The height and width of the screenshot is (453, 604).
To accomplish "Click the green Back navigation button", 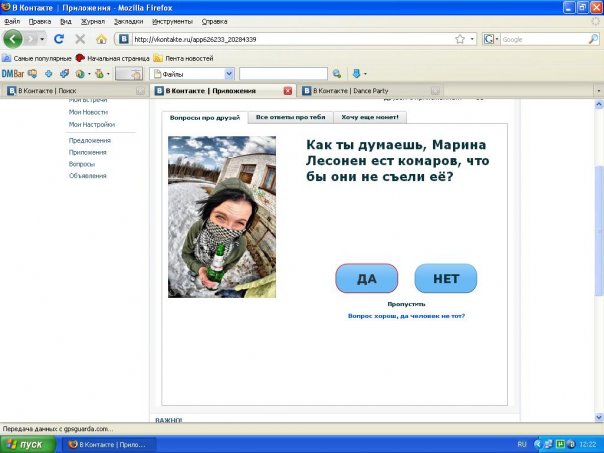I will 13,39.
